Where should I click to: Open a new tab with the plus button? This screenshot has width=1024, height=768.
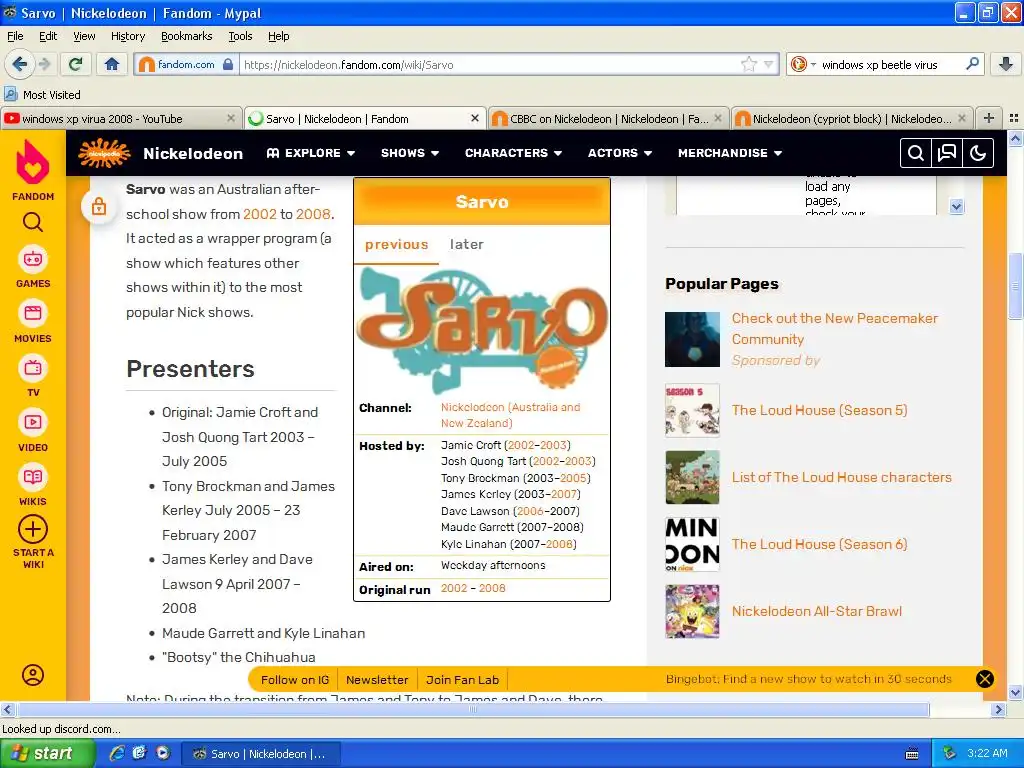pos(989,118)
